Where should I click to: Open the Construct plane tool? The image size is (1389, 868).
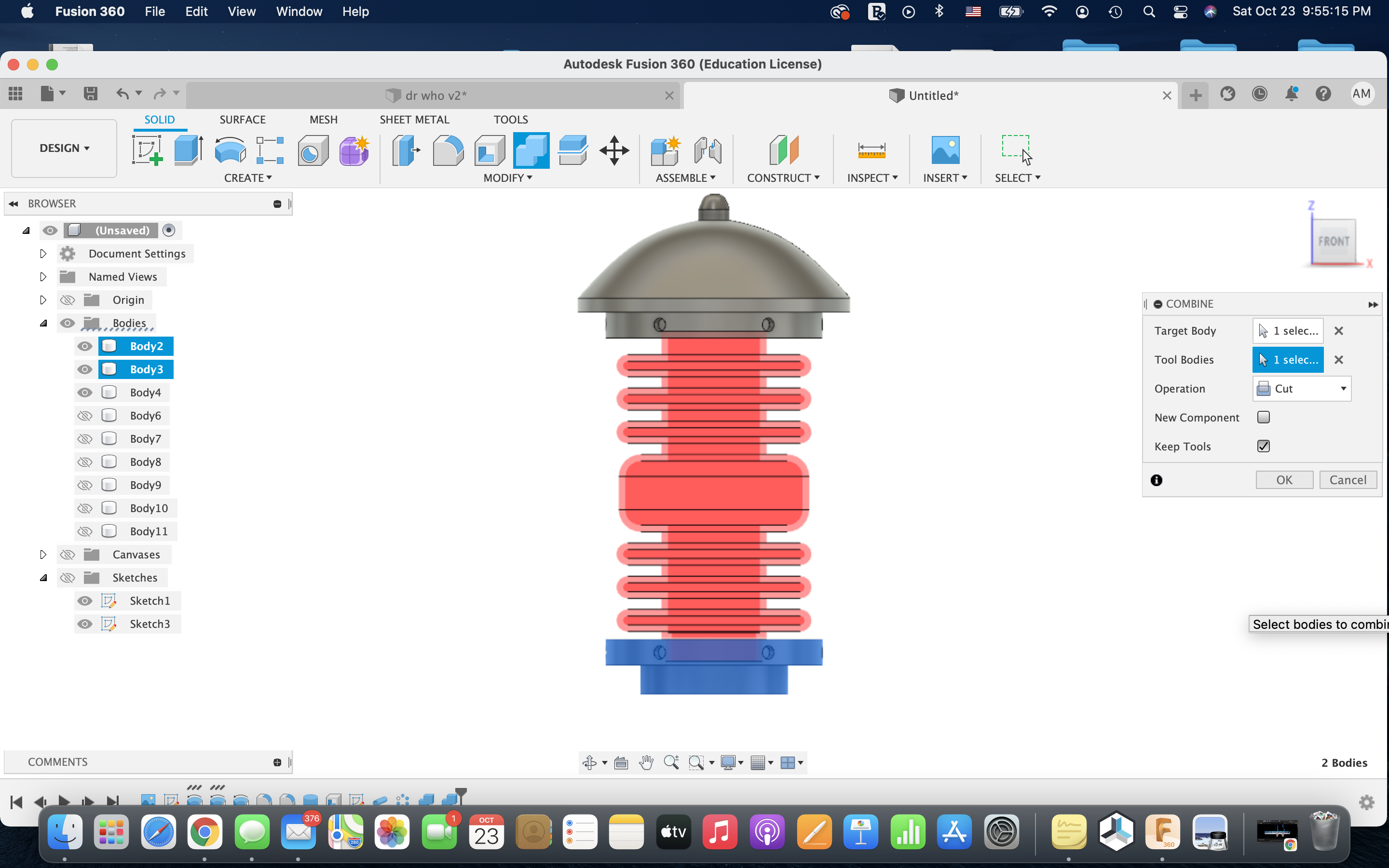coord(783,150)
